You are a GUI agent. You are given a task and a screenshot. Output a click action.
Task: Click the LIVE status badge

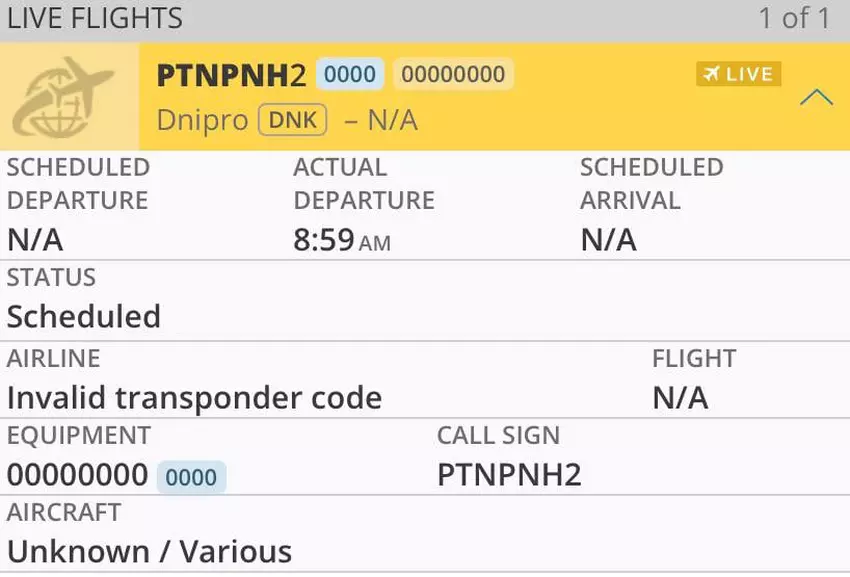738,73
